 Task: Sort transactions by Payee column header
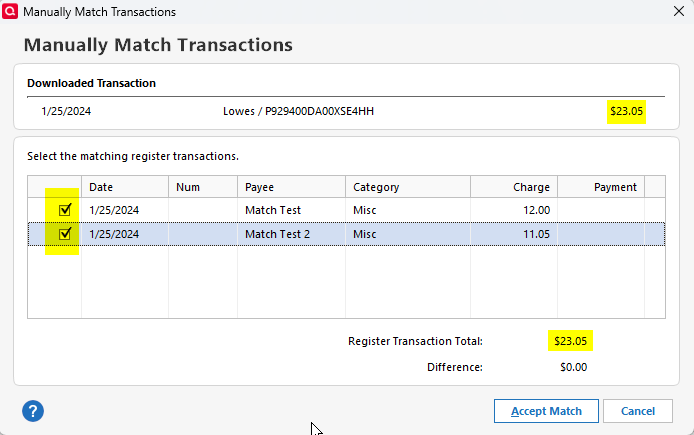pos(290,187)
